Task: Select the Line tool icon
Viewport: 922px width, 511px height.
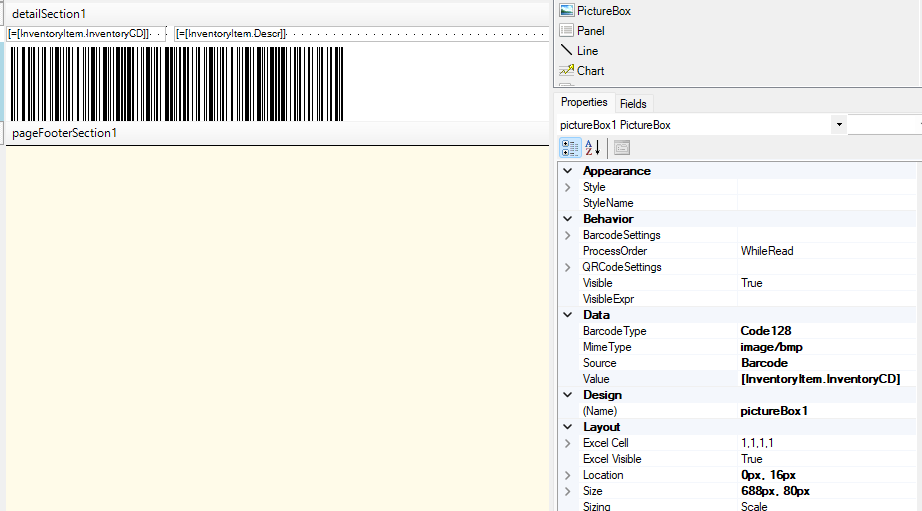Action: 566,51
